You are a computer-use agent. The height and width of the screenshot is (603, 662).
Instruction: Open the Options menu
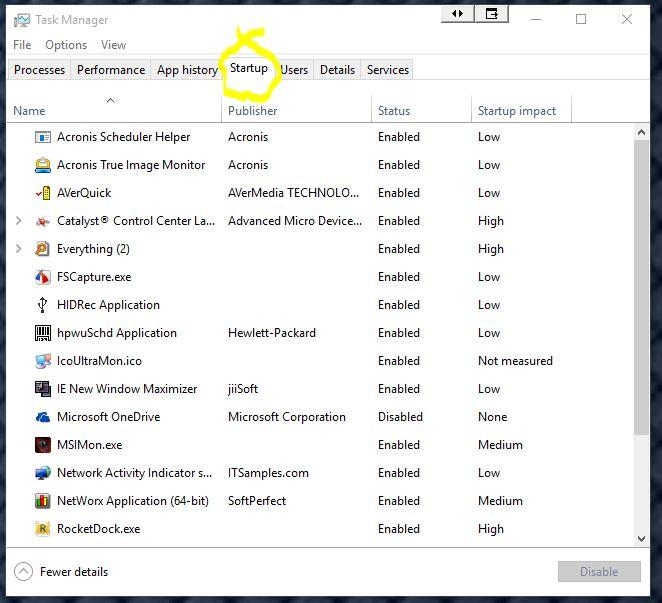(66, 45)
